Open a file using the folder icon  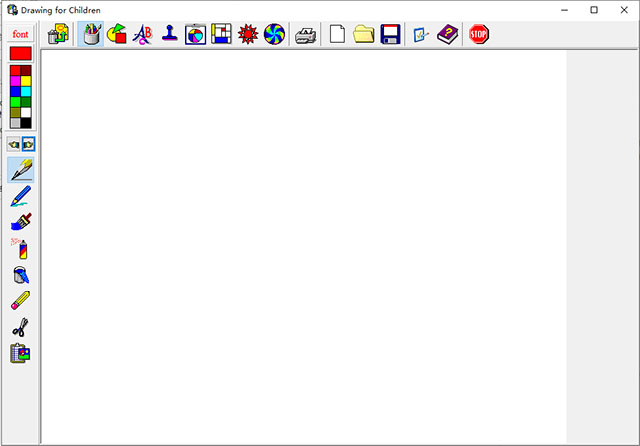click(x=364, y=34)
